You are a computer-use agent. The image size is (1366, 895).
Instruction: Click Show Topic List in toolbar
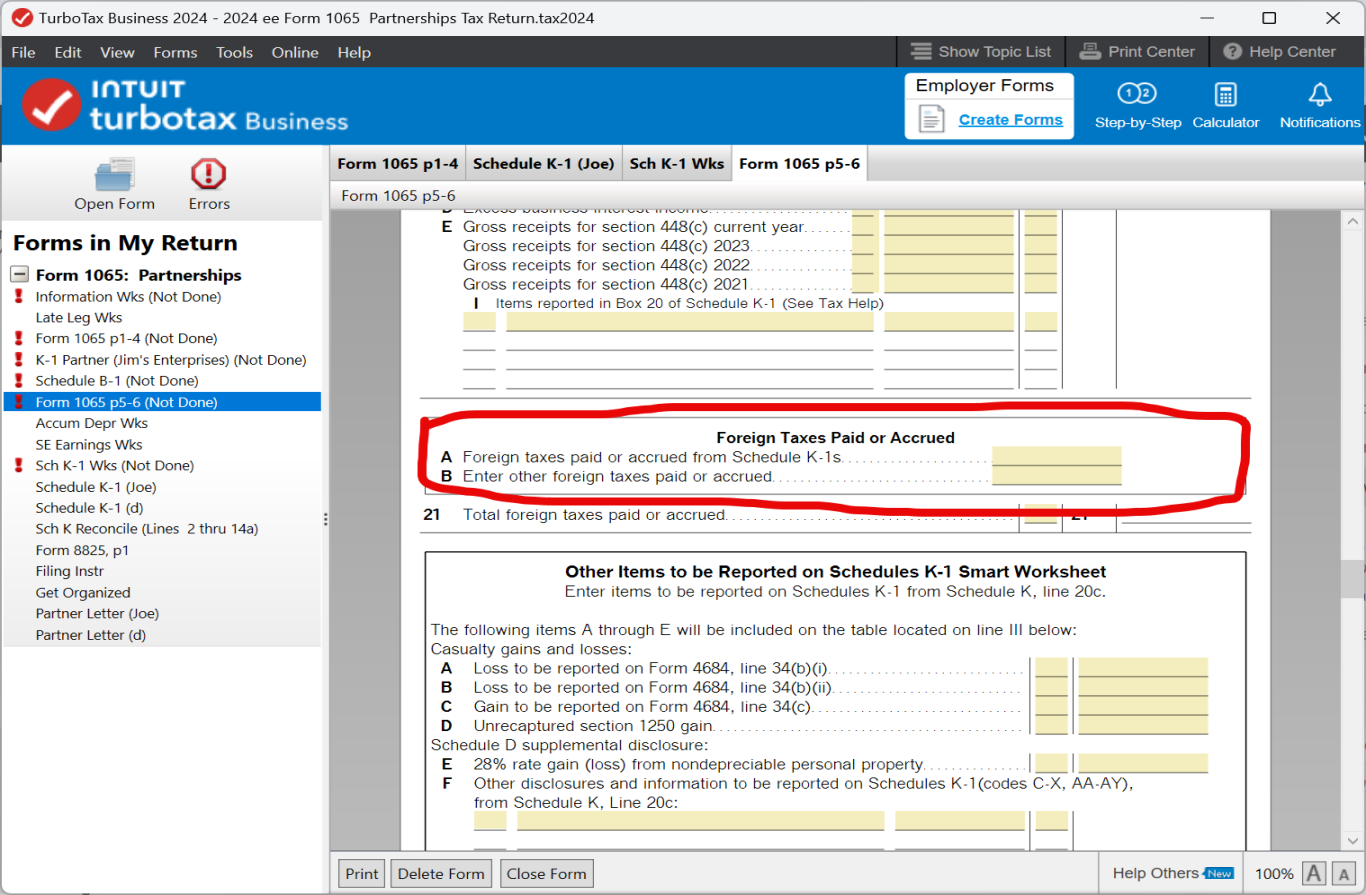pyautogui.click(x=981, y=51)
